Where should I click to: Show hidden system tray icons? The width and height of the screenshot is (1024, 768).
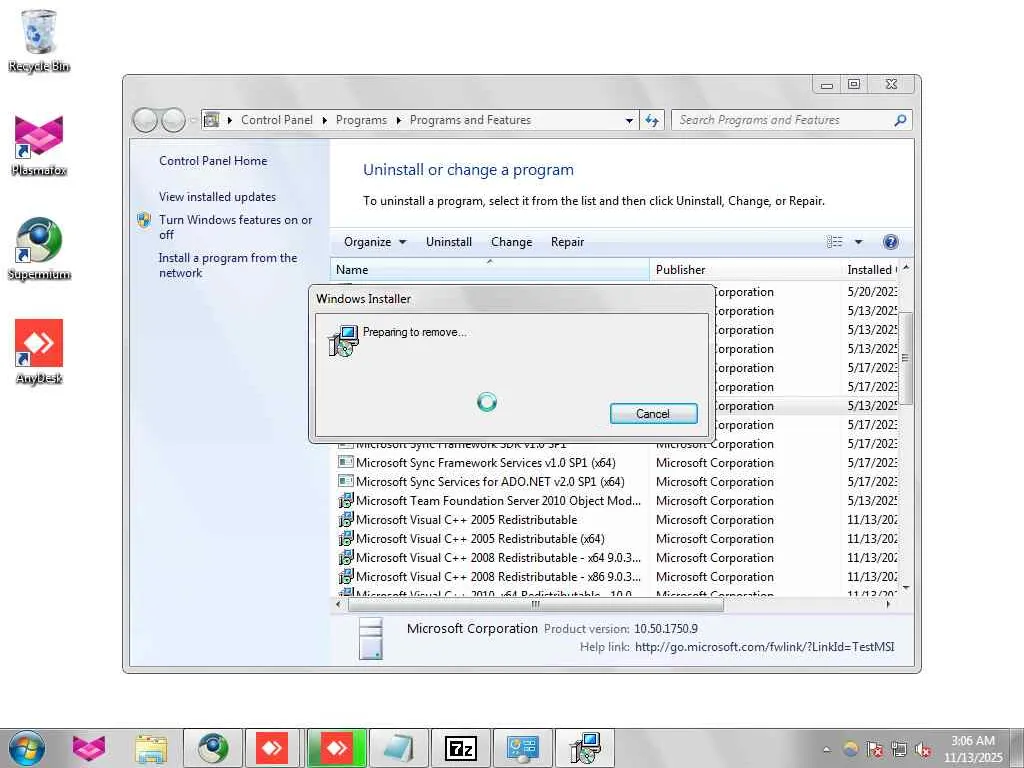click(x=827, y=749)
